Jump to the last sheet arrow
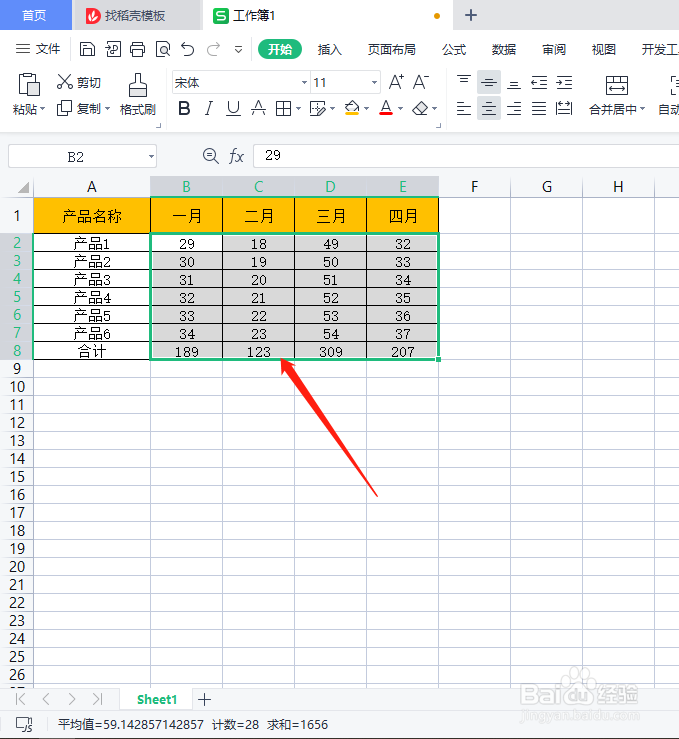 coord(98,699)
